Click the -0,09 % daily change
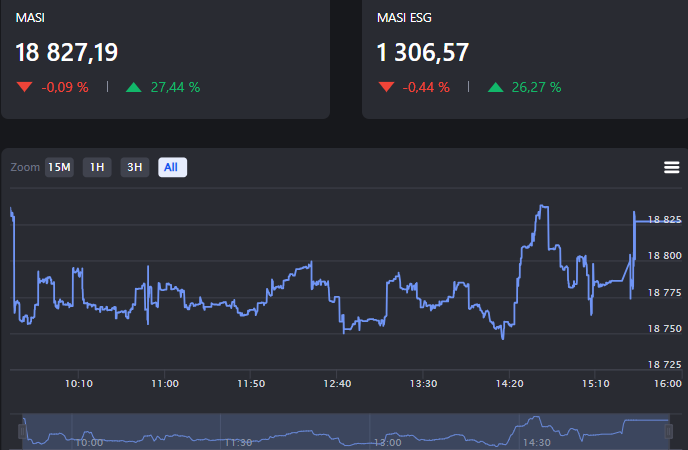688x450 pixels. pos(65,87)
